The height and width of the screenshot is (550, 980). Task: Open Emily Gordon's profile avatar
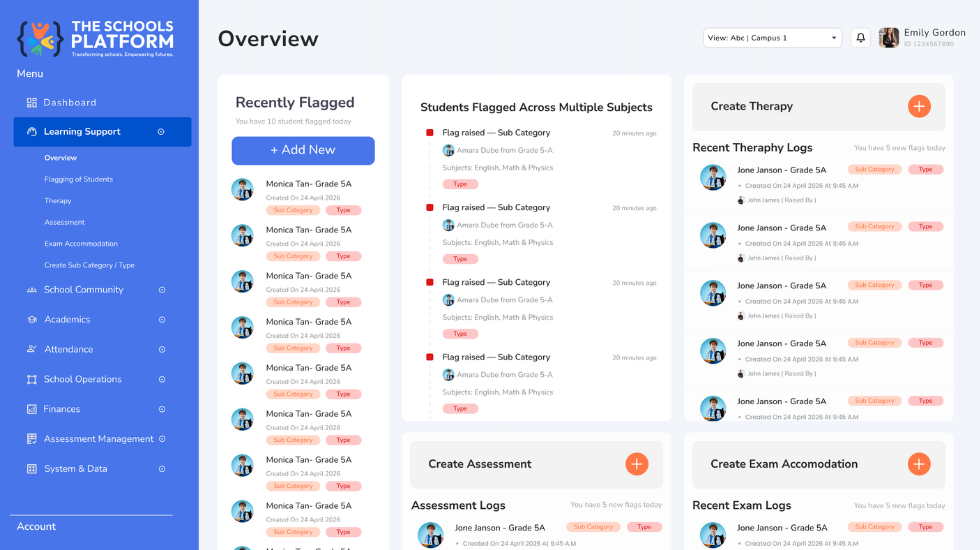888,38
